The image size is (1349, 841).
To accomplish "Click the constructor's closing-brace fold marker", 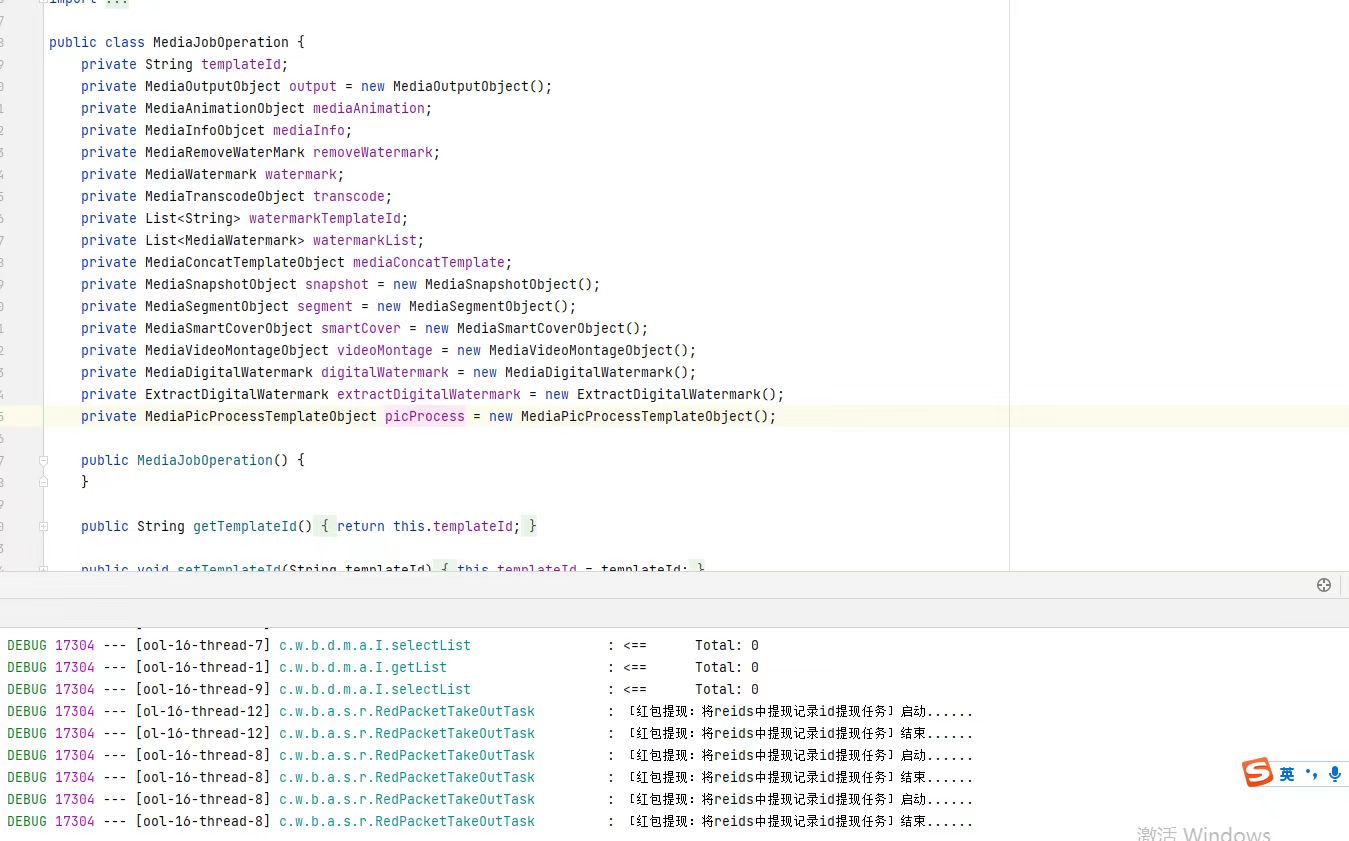I will click(x=43, y=482).
